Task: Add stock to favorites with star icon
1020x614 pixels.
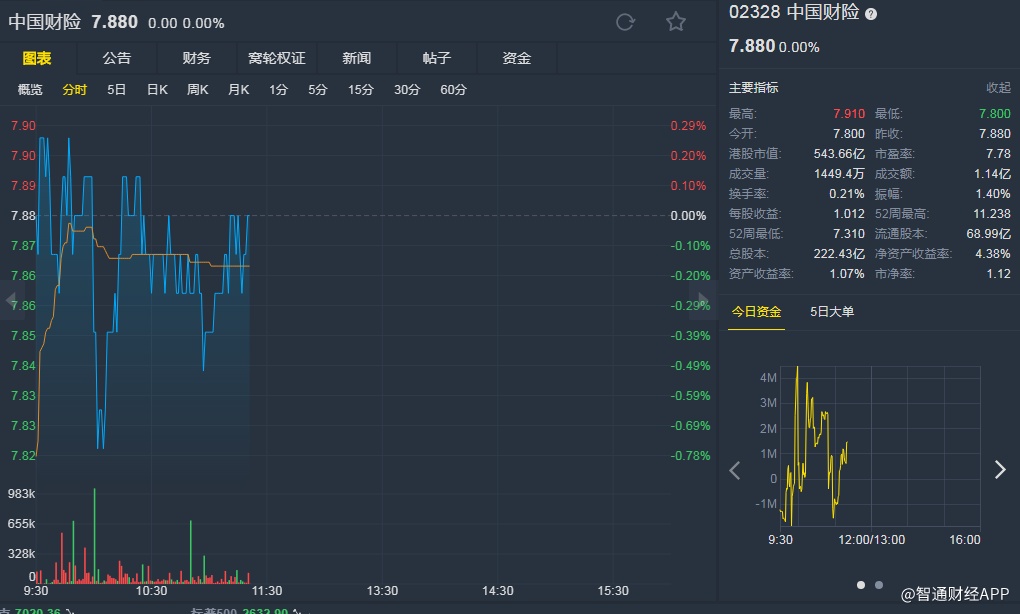Action: pos(676,22)
